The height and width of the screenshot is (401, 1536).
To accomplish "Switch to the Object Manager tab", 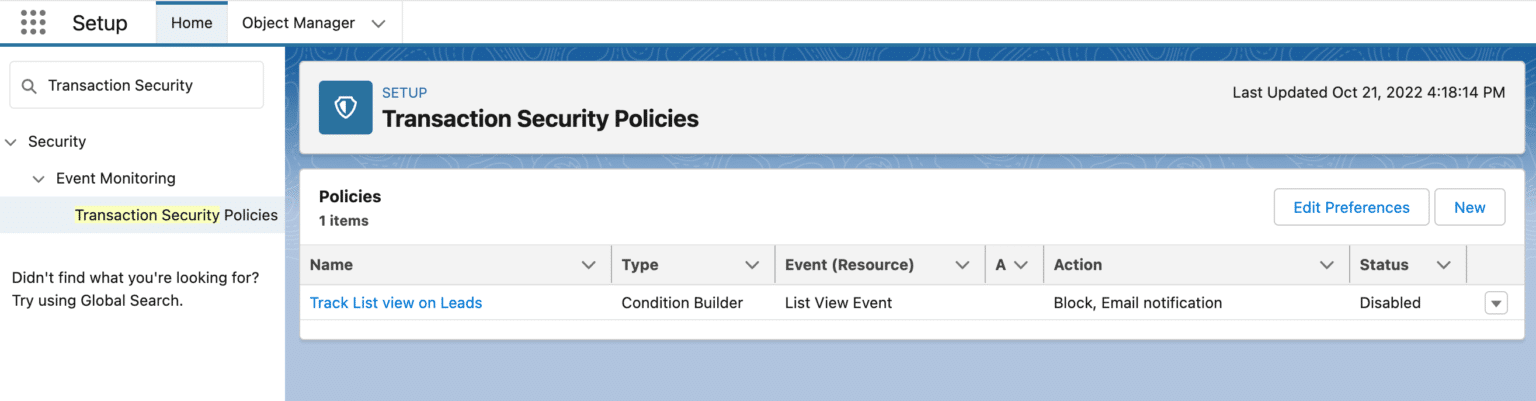I will 298,23.
